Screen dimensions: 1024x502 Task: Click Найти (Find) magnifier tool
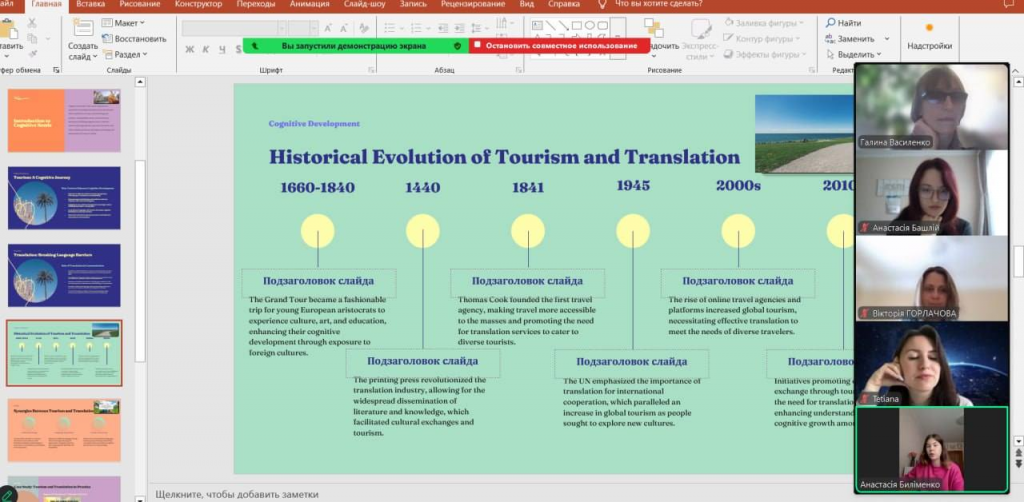point(844,22)
